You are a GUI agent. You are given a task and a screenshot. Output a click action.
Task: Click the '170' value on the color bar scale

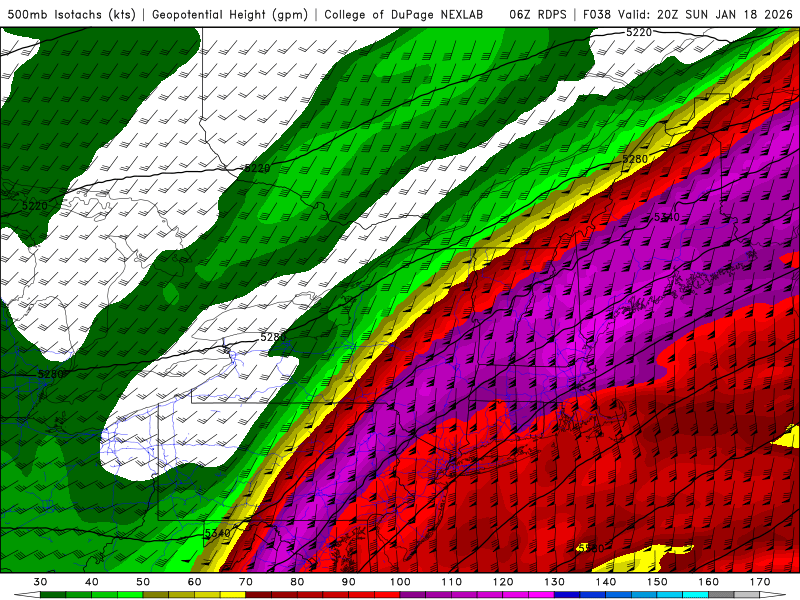(760, 582)
